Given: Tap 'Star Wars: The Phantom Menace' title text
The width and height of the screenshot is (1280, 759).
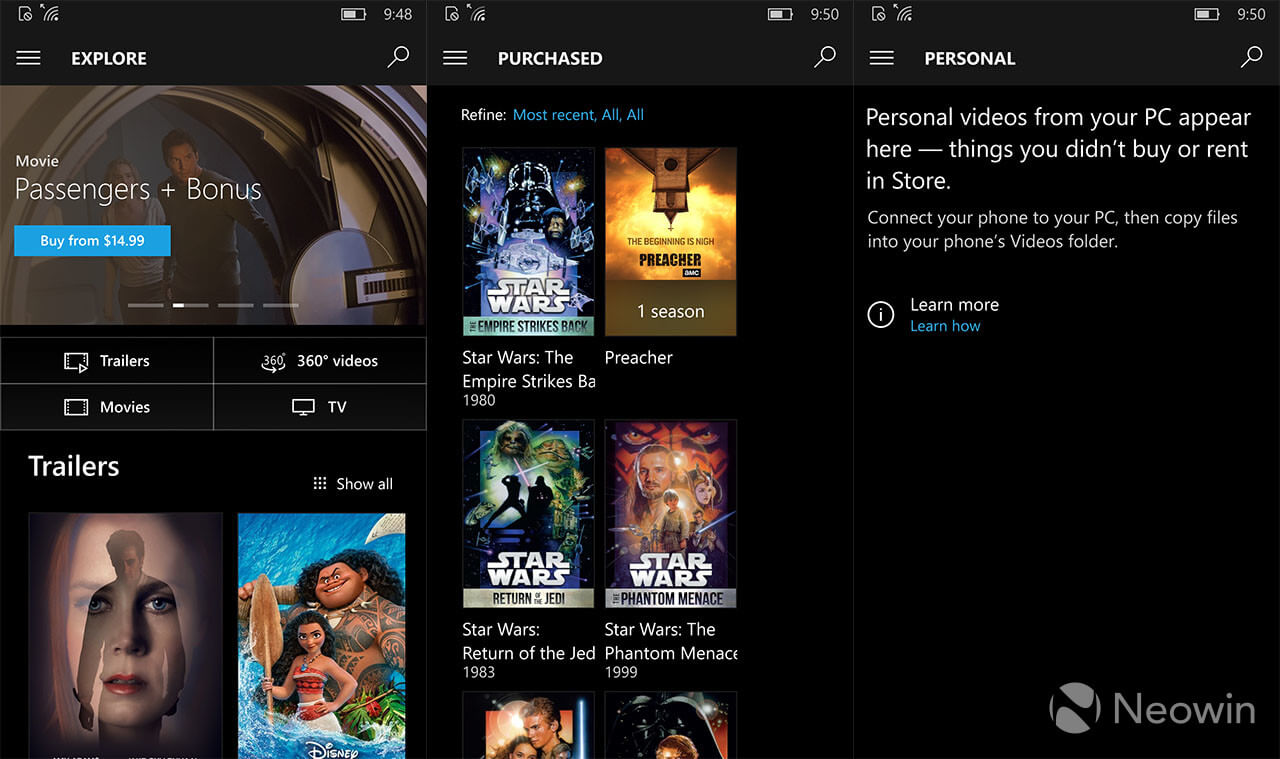Looking at the screenshot, I should click(671, 641).
